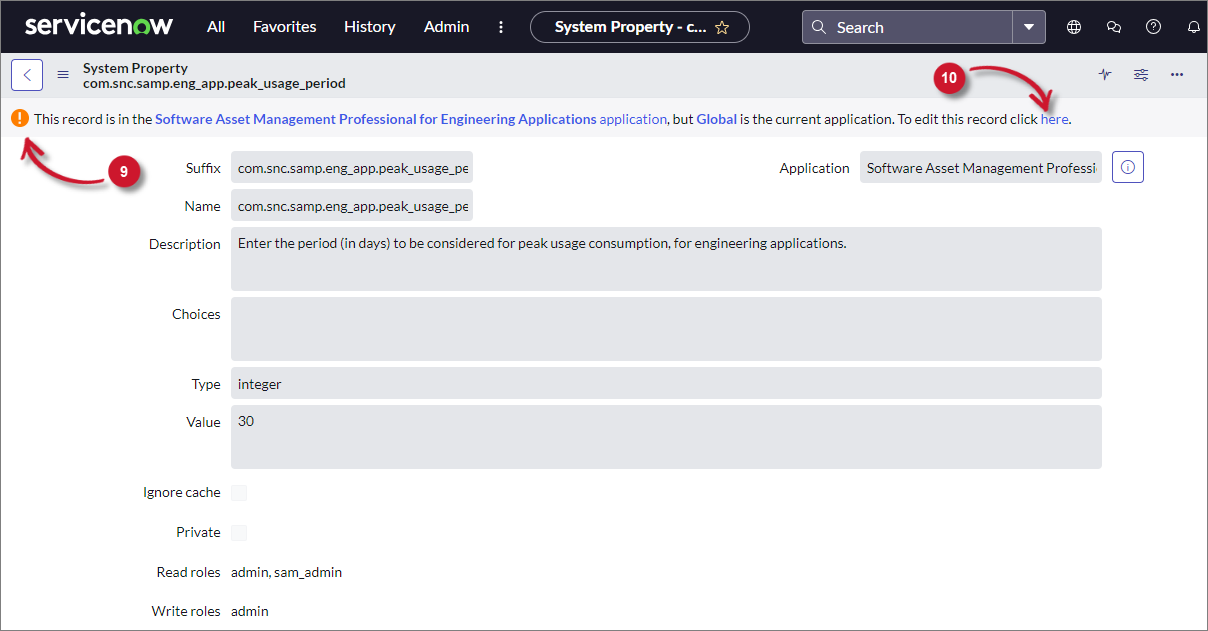Favorite the System Property page star
The height and width of the screenshot is (631, 1208).
722,28
